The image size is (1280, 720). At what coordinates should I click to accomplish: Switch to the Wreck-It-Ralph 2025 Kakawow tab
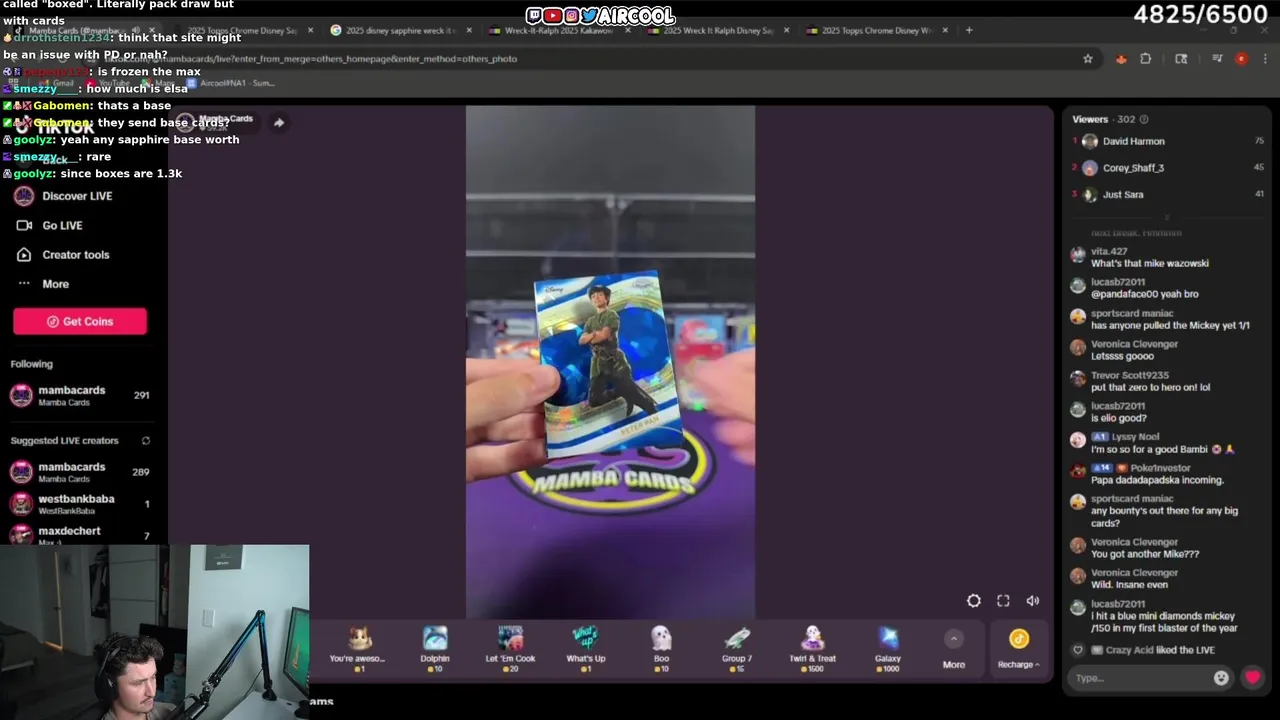pyautogui.click(x=558, y=31)
